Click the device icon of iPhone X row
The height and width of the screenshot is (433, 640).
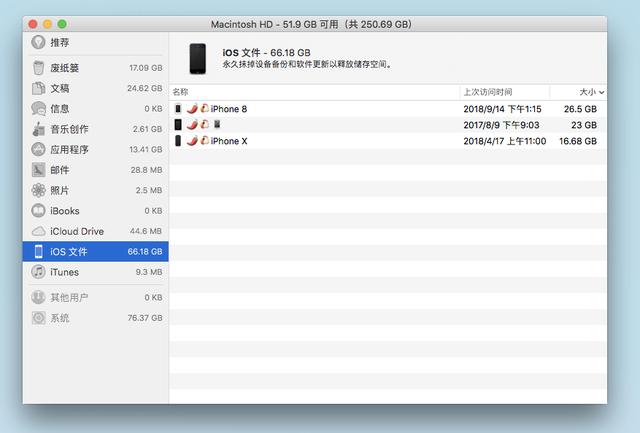click(x=178, y=141)
